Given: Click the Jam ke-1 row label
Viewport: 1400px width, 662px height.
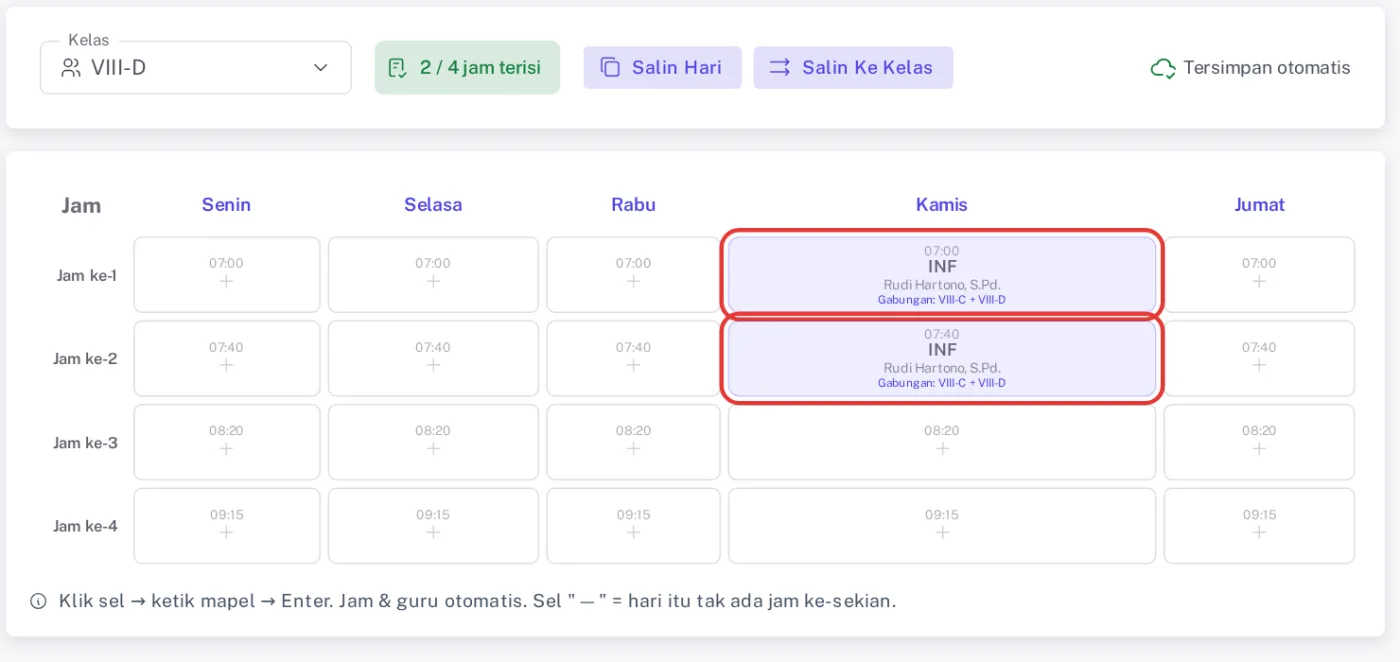Looking at the screenshot, I should click(x=87, y=275).
